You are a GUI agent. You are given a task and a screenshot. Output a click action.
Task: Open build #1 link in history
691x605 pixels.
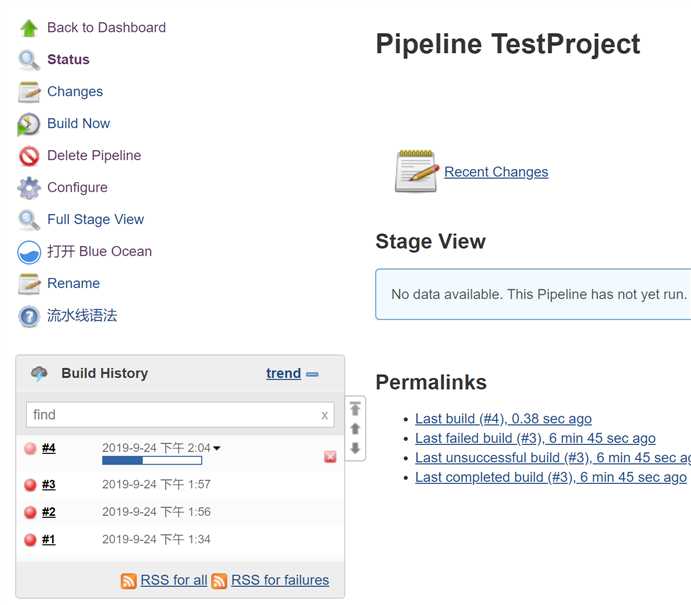click(49, 539)
